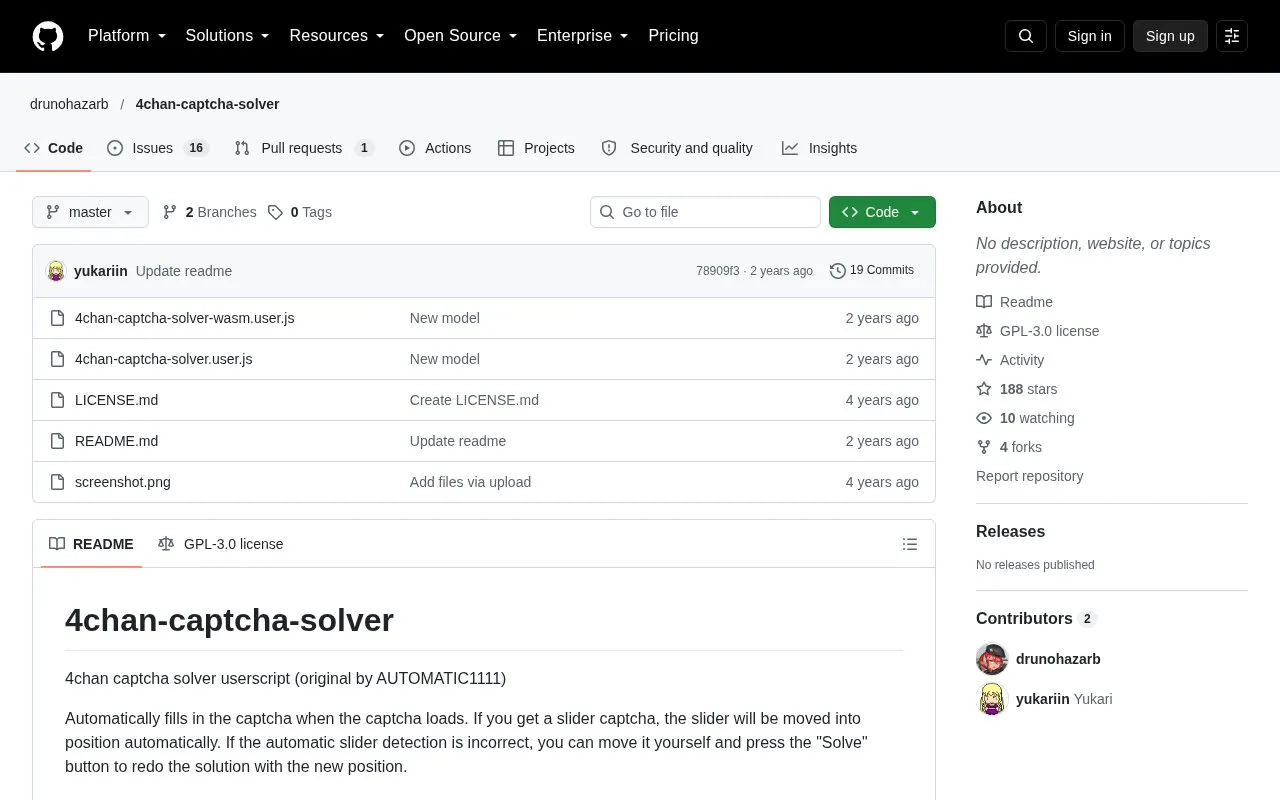
Task: Click the tag icon next to 0 Tags
Action: click(x=276, y=212)
